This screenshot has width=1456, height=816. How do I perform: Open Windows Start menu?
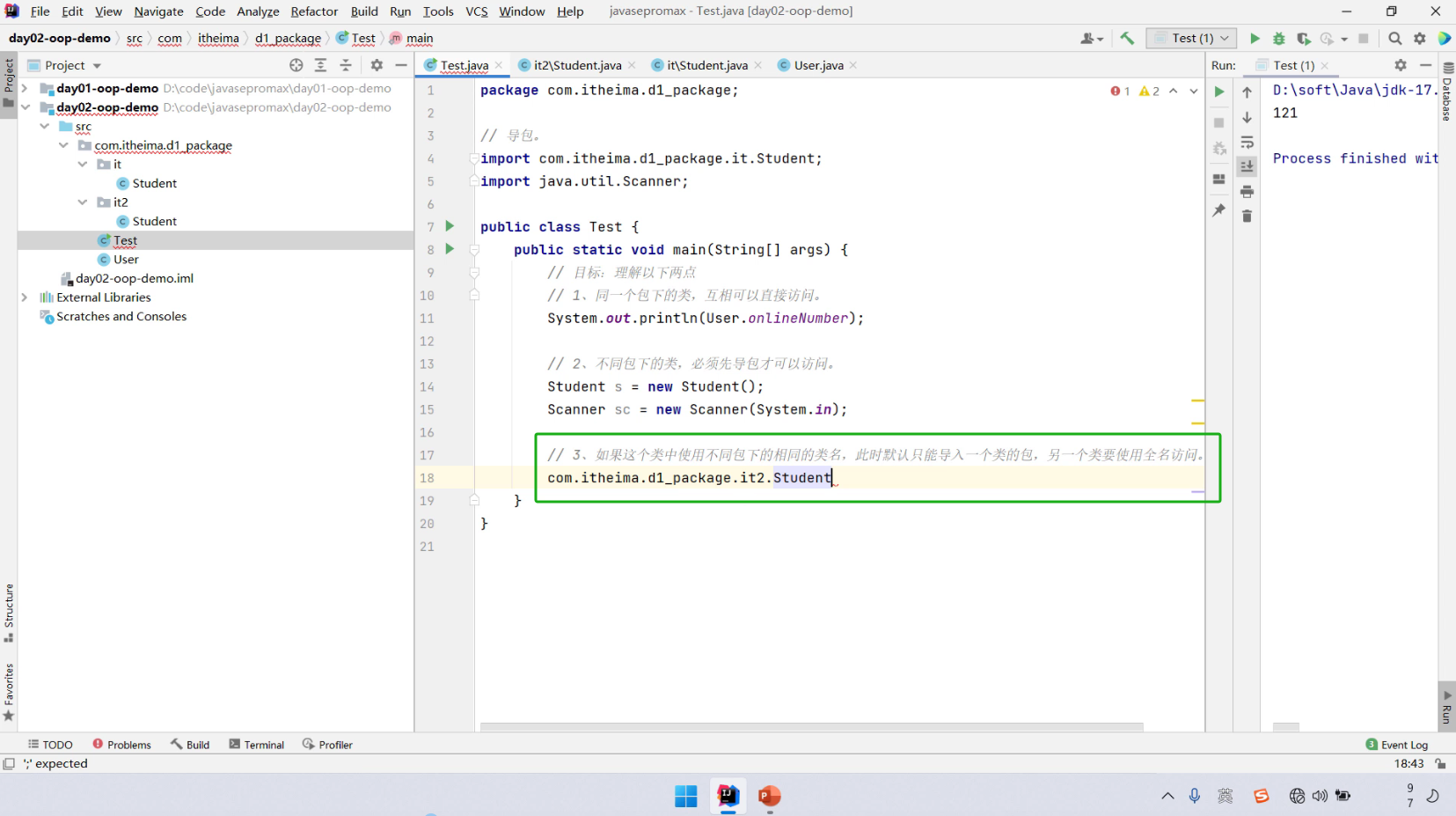click(686, 796)
